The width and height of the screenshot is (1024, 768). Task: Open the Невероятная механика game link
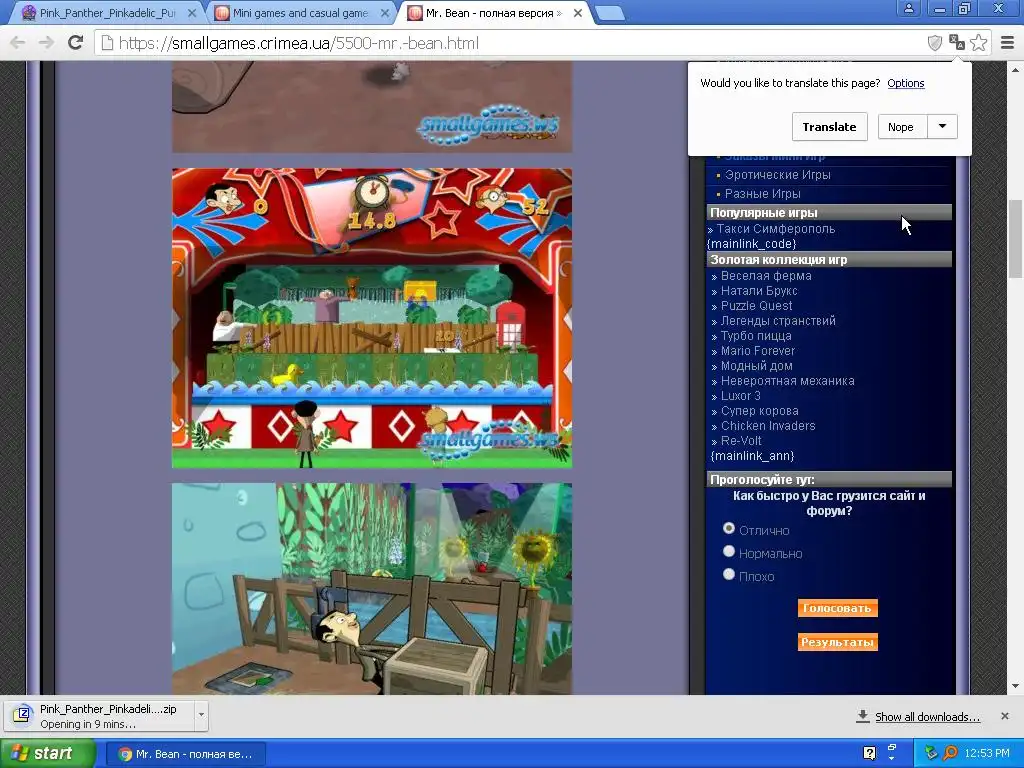point(787,381)
